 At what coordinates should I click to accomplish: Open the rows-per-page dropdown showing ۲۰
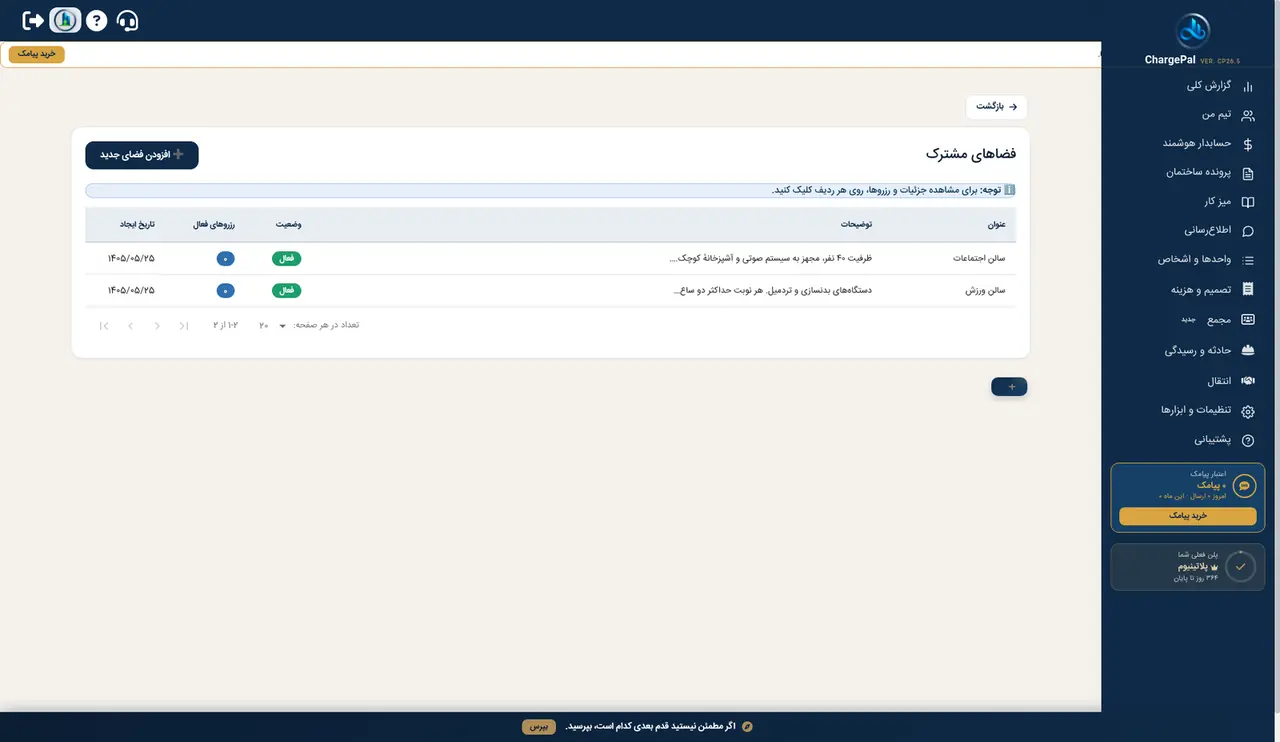click(273, 325)
